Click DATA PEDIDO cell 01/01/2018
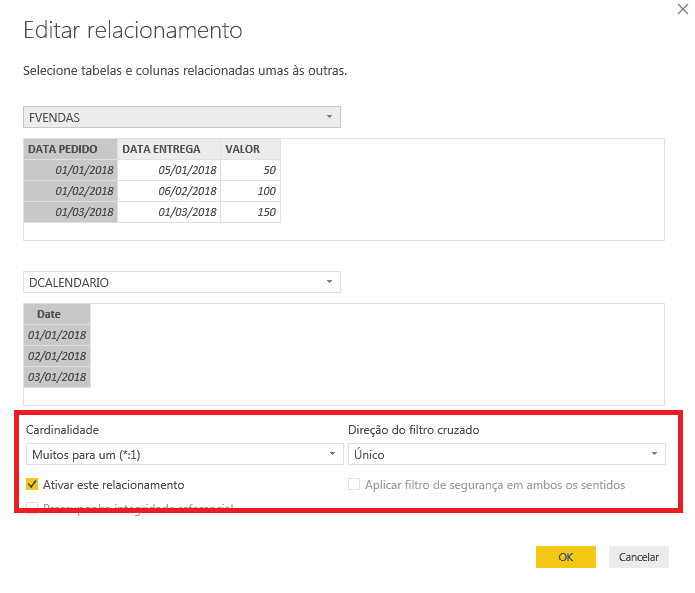The width and height of the screenshot is (695, 593). coord(70,170)
